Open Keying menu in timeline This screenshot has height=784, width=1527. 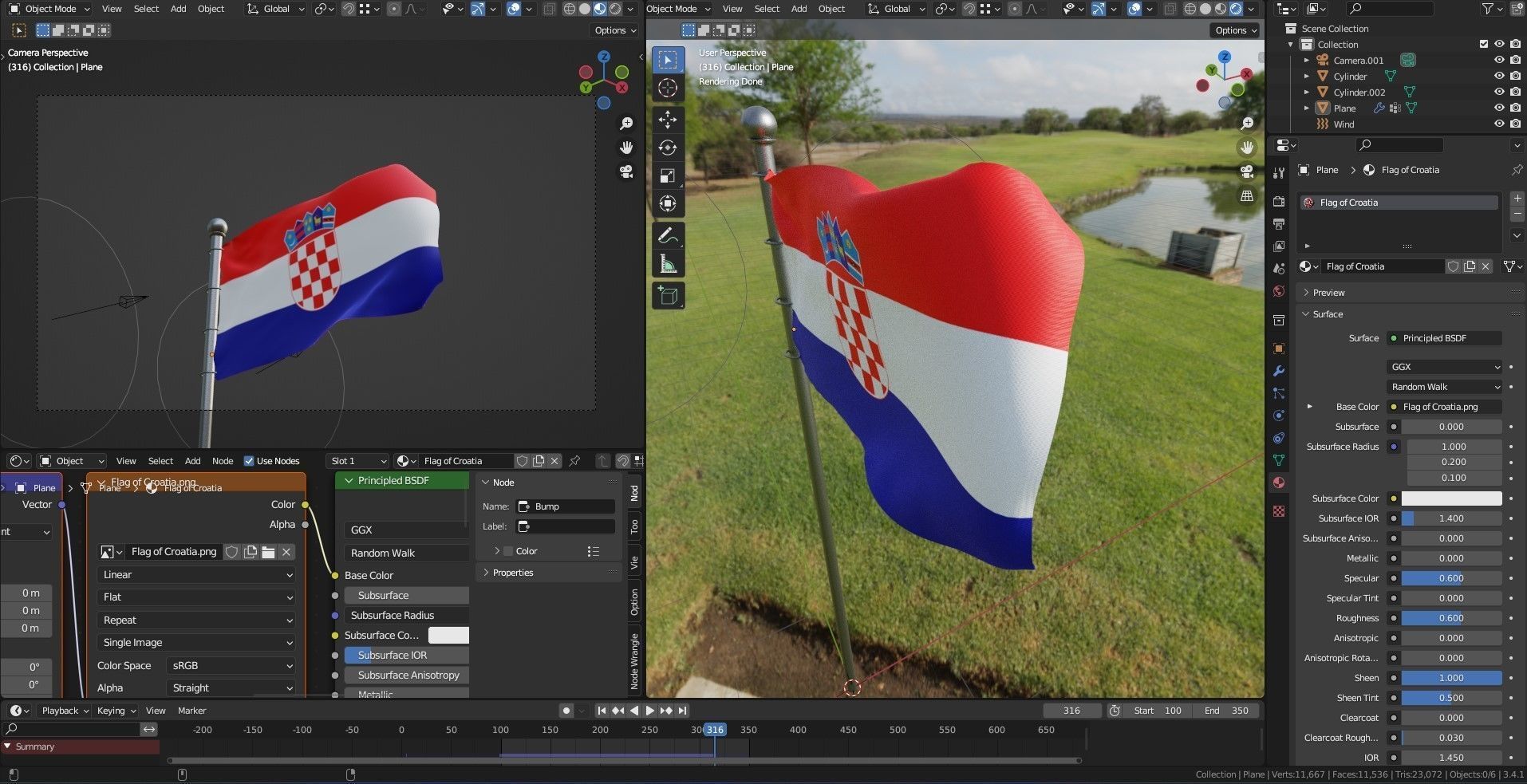click(116, 711)
